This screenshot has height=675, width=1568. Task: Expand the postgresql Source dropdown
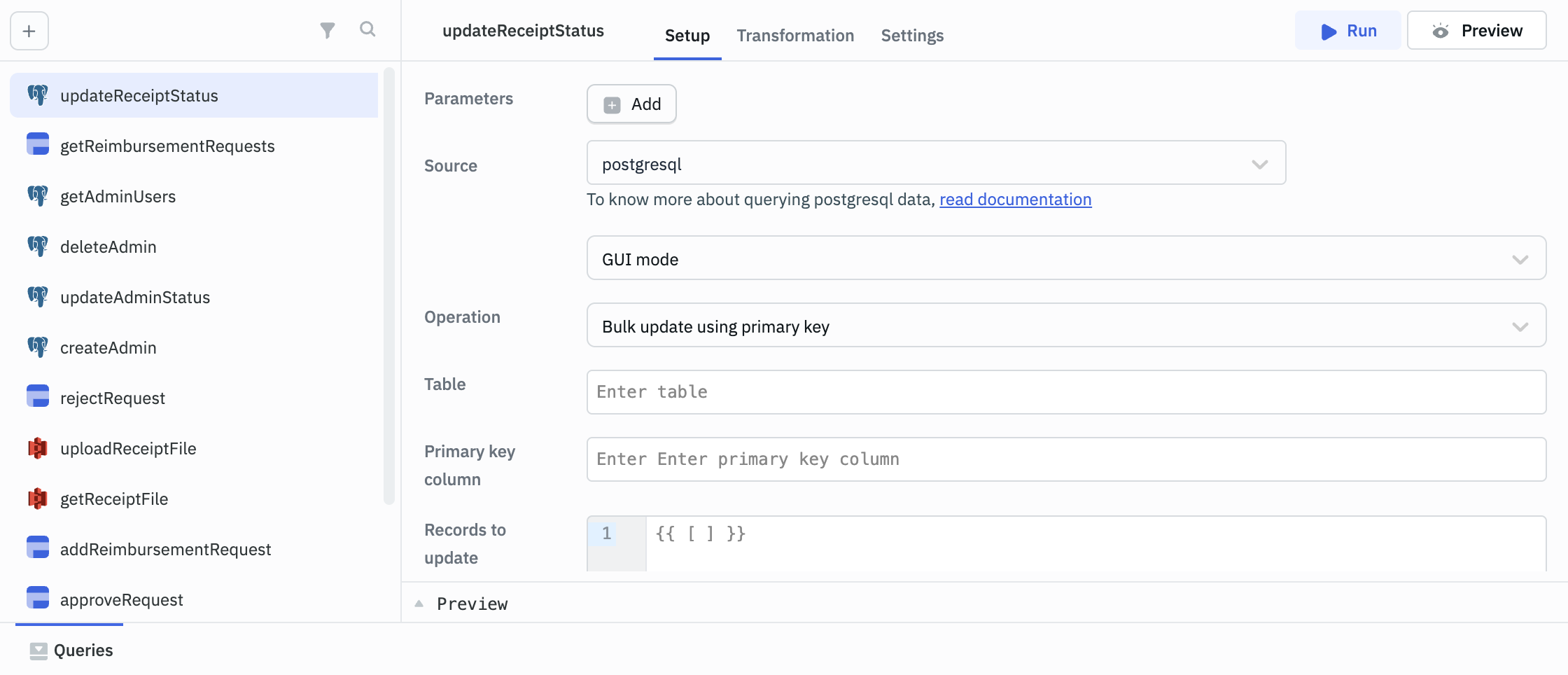[936, 163]
